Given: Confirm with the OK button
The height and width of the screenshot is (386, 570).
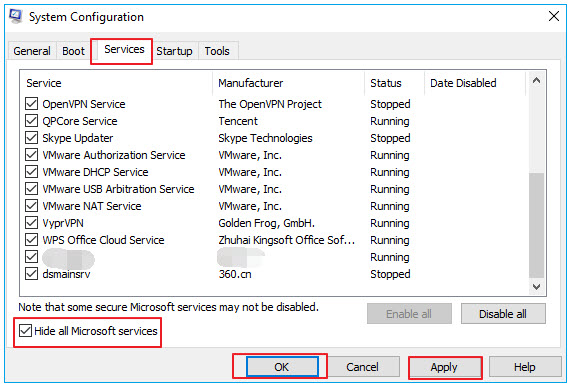Looking at the screenshot, I should pos(282,367).
